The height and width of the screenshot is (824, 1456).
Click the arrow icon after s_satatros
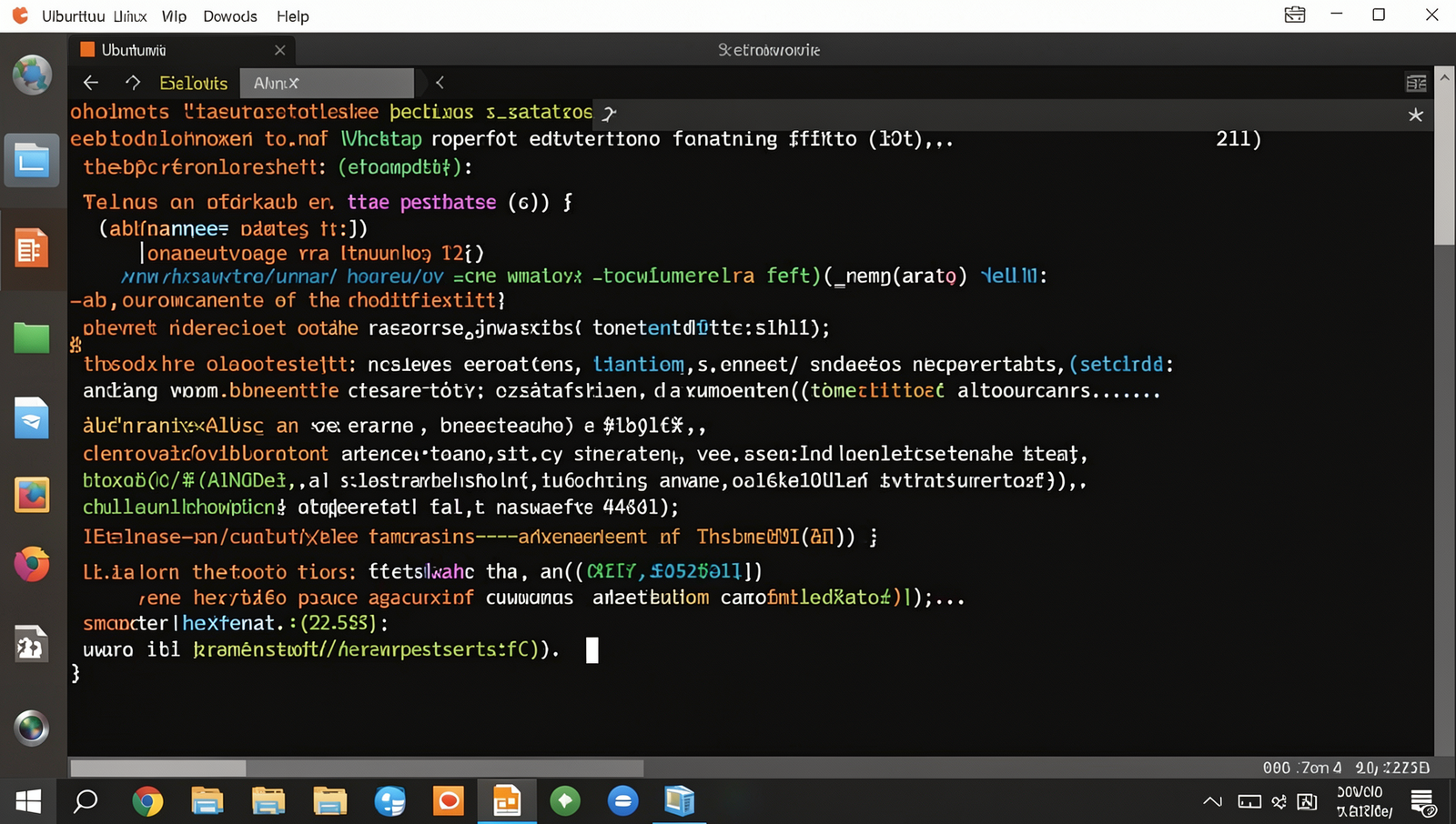[609, 114]
